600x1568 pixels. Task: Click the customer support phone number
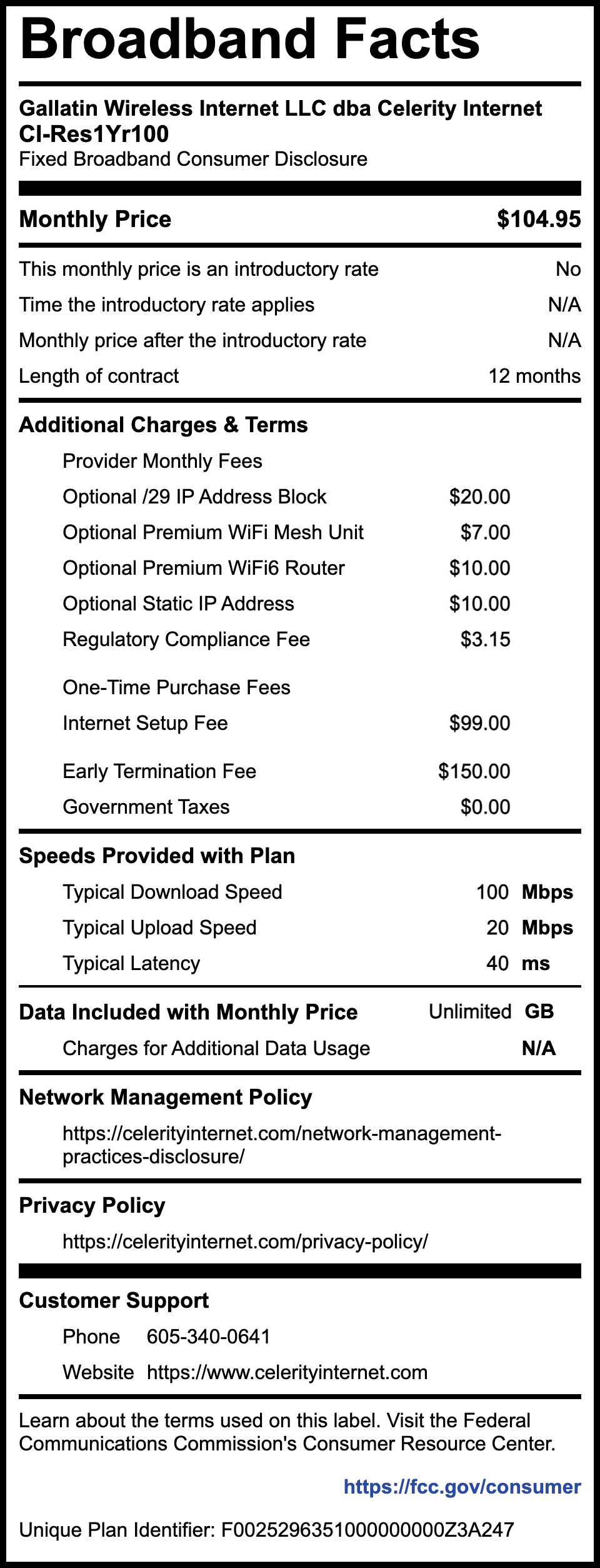pos(208,1337)
